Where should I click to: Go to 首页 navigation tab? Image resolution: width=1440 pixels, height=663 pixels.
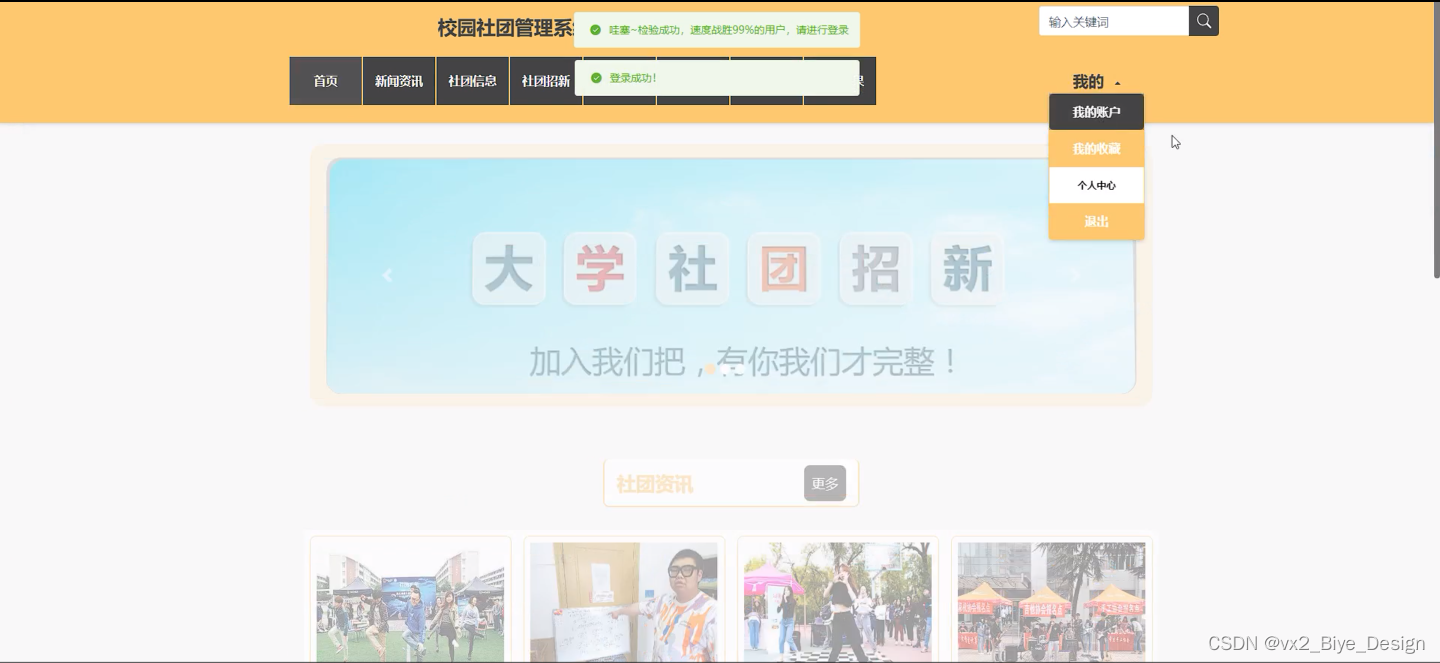click(326, 81)
